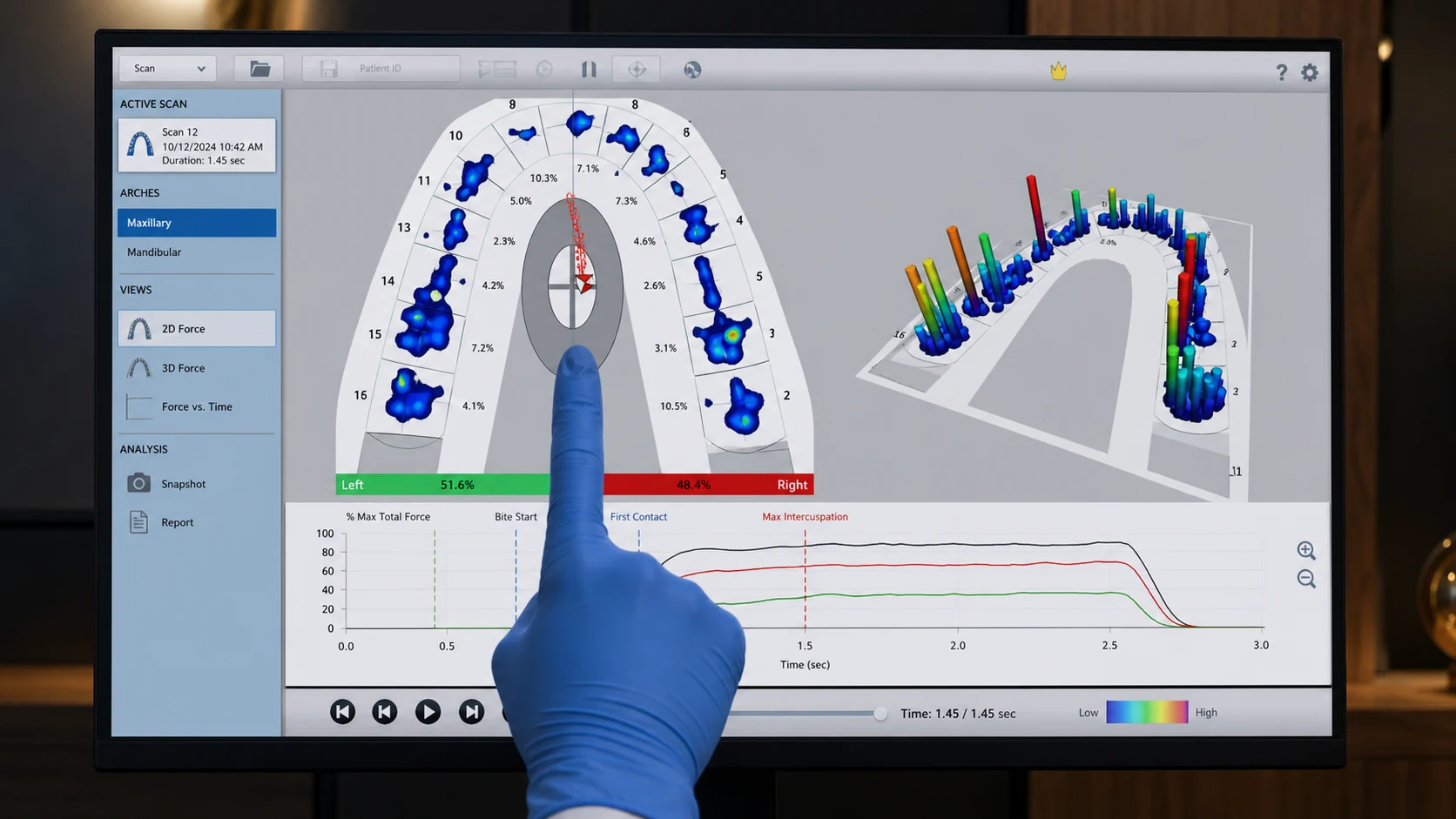Click the center target crosshair icon
The image size is (1456, 819).
(637, 69)
